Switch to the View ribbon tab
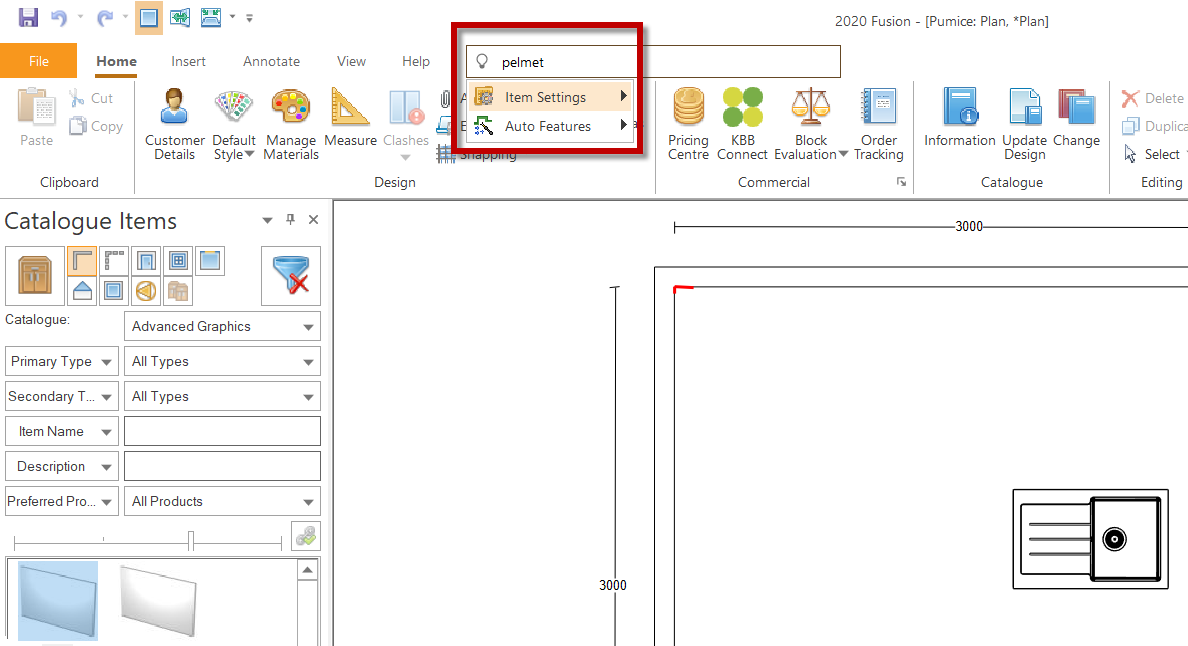This screenshot has height=646, width=1188. [x=351, y=61]
